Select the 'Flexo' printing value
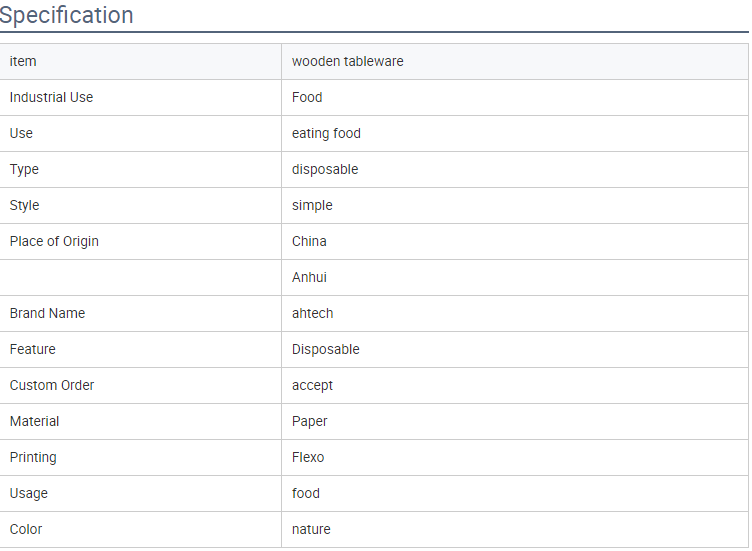 coord(308,457)
